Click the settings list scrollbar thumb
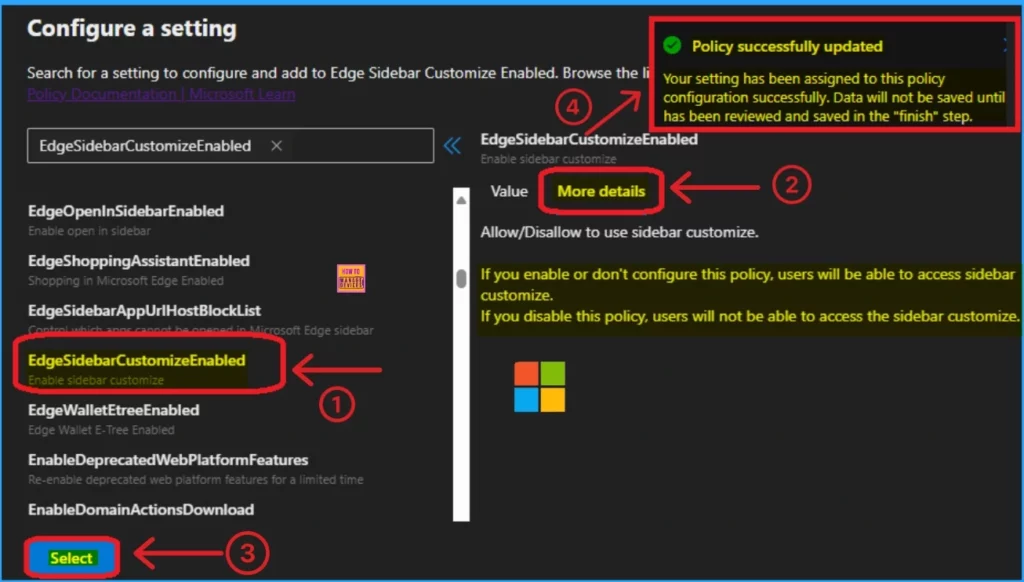Screen dimensions: 1024x582 click(x=461, y=278)
